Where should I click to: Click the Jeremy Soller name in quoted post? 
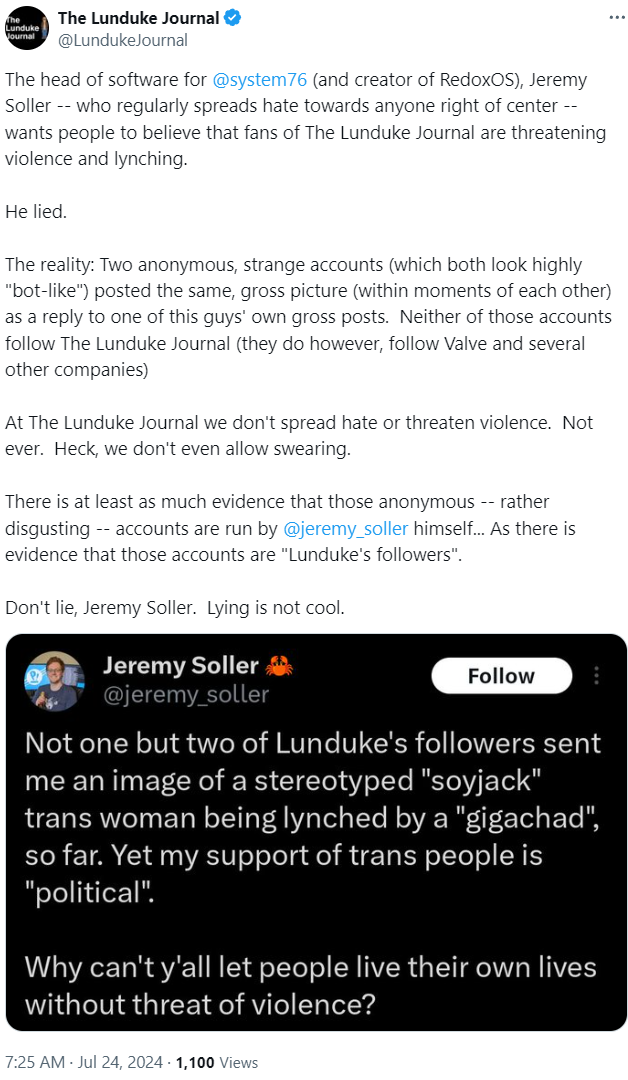(x=180, y=666)
